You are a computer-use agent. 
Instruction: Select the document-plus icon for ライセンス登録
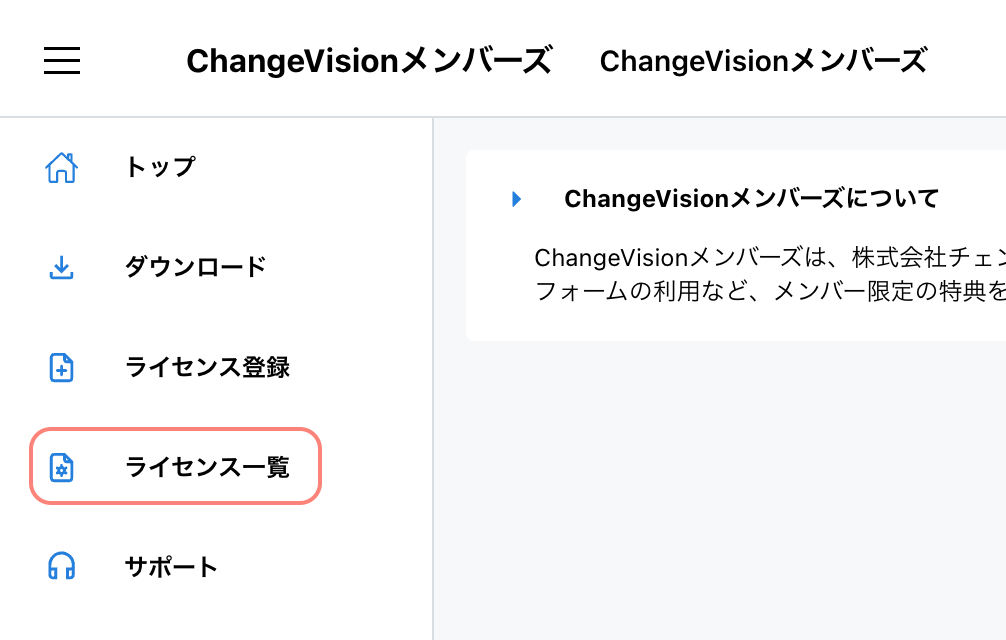[x=61, y=367]
